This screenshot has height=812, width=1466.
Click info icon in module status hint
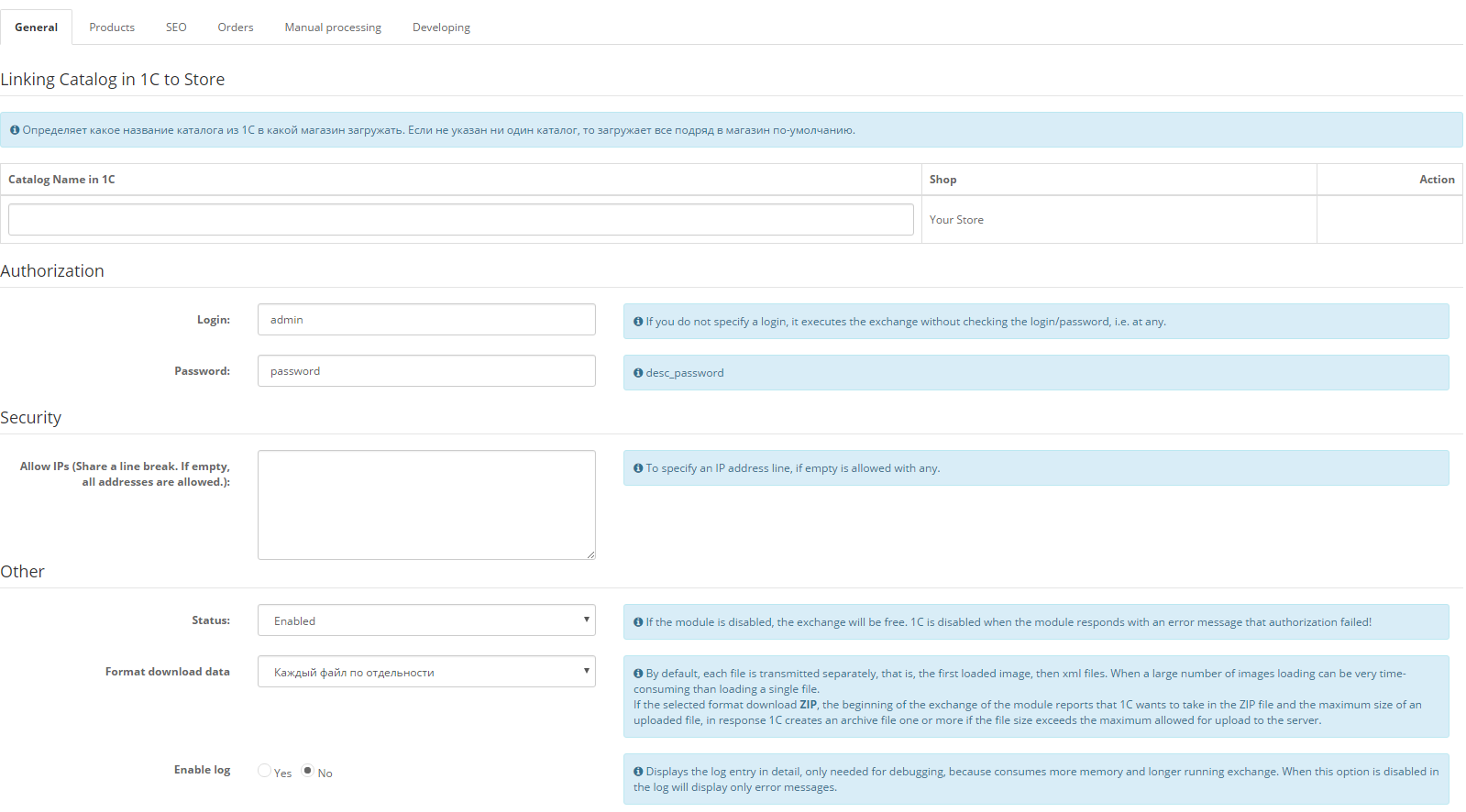638,622
